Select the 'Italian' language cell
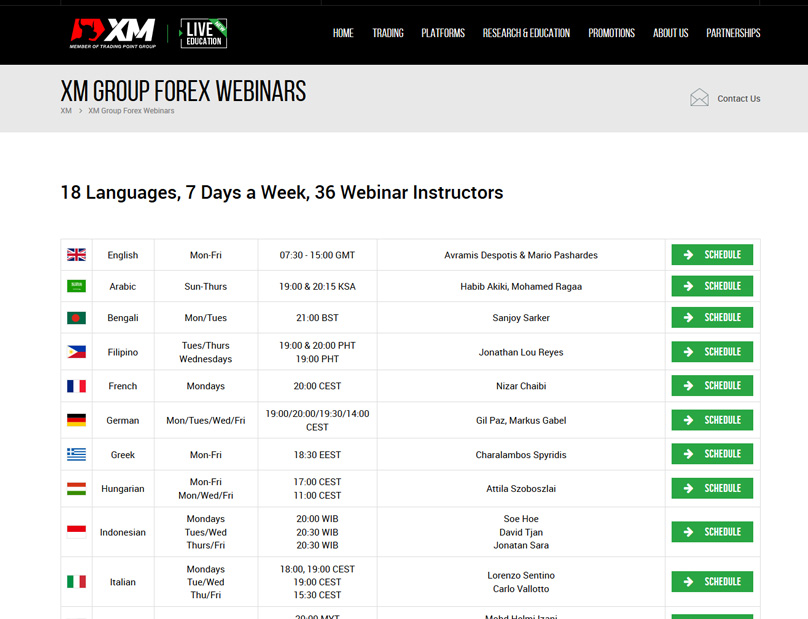 pos(123,582)
